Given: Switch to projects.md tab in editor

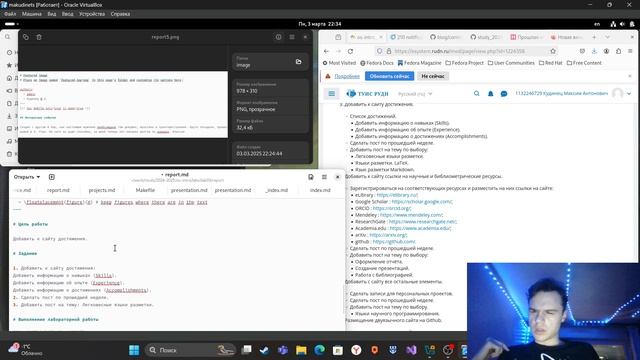Looking at the screenshot, I should coord(102,190).
